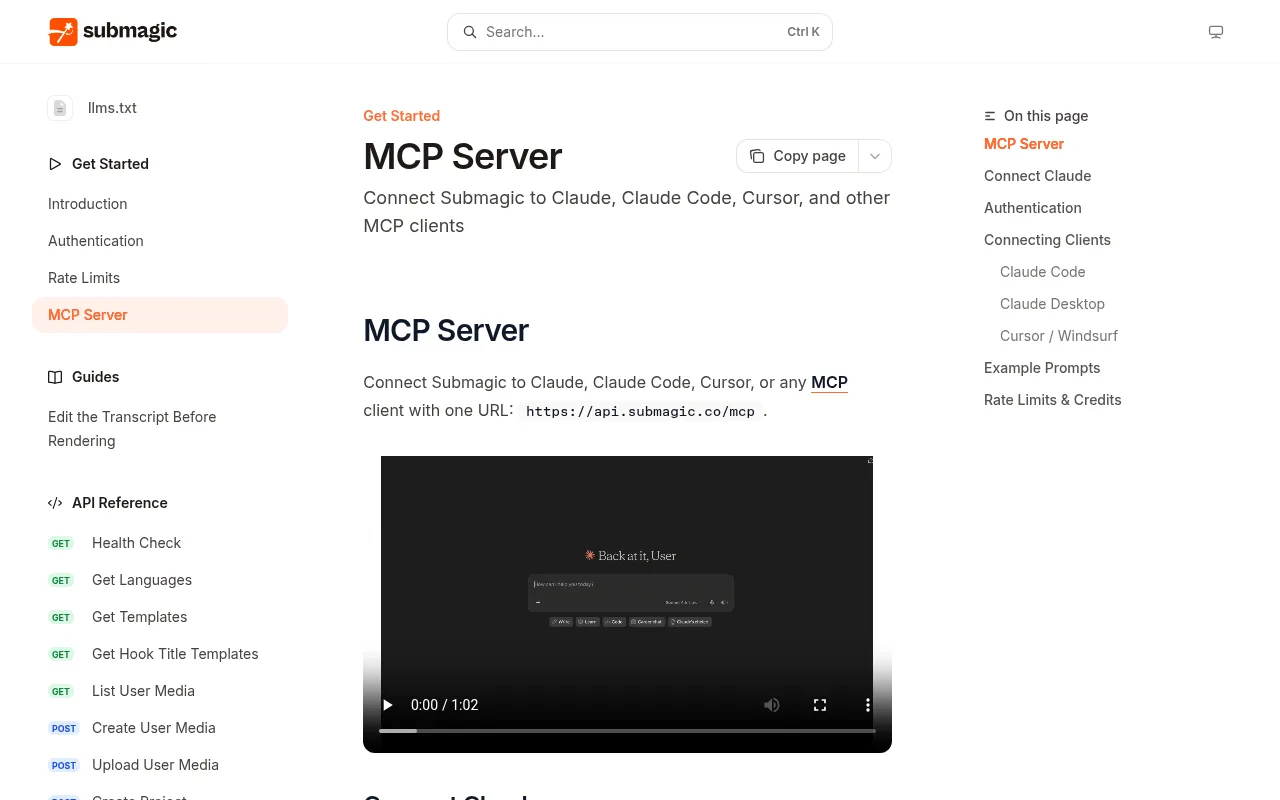Jump to MCP Server in On this page
This screenshot has width=1280, height=800.
1024,144
